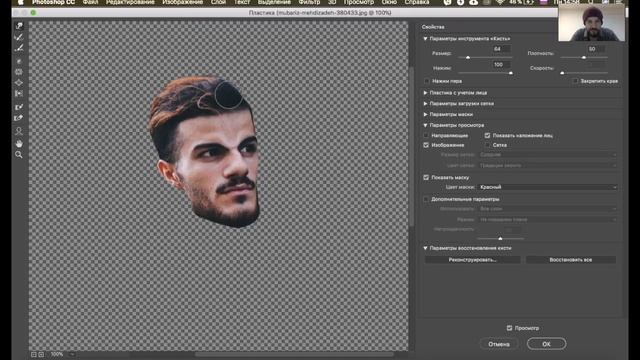Click the Нажим value field showing 100
The width and height of the screenshot is (640, 360).
tap(501, 64)
